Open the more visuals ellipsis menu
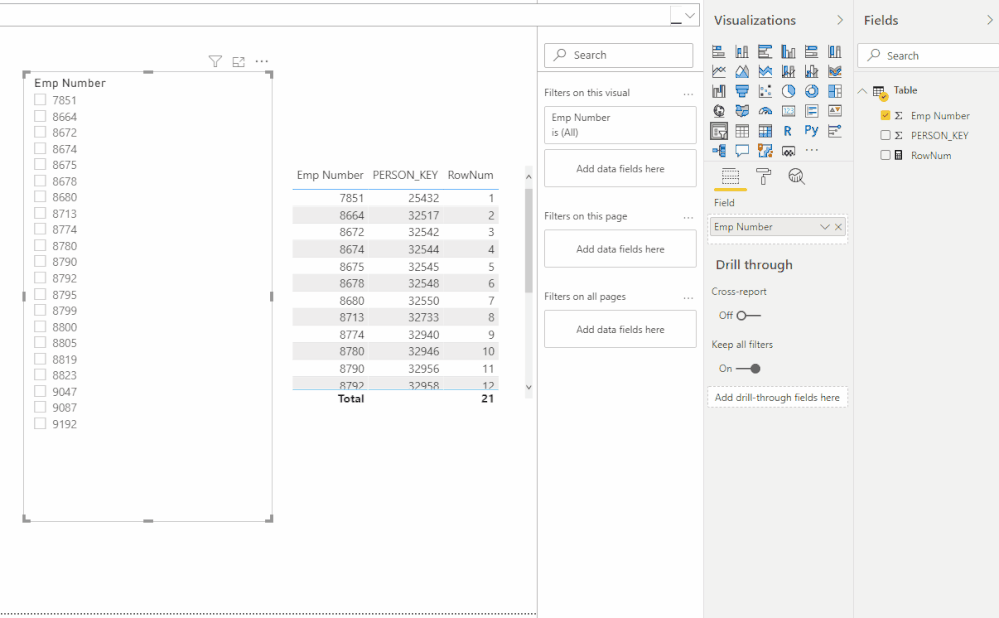 (x=811, y=151)
